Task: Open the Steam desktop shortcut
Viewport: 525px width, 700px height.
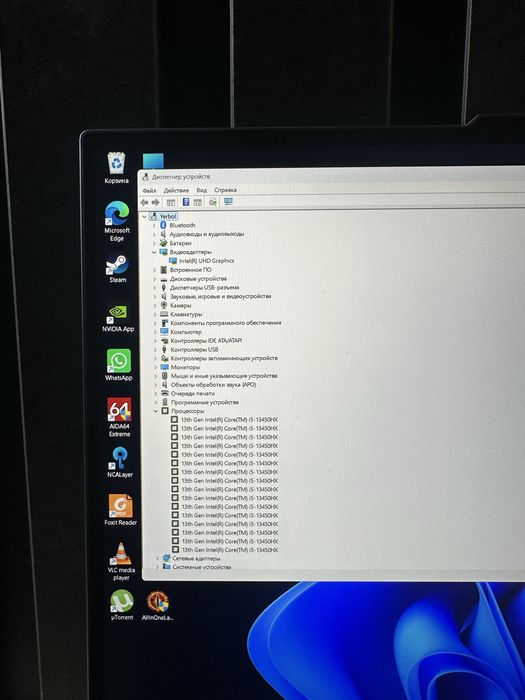Action: pos(117,268)
